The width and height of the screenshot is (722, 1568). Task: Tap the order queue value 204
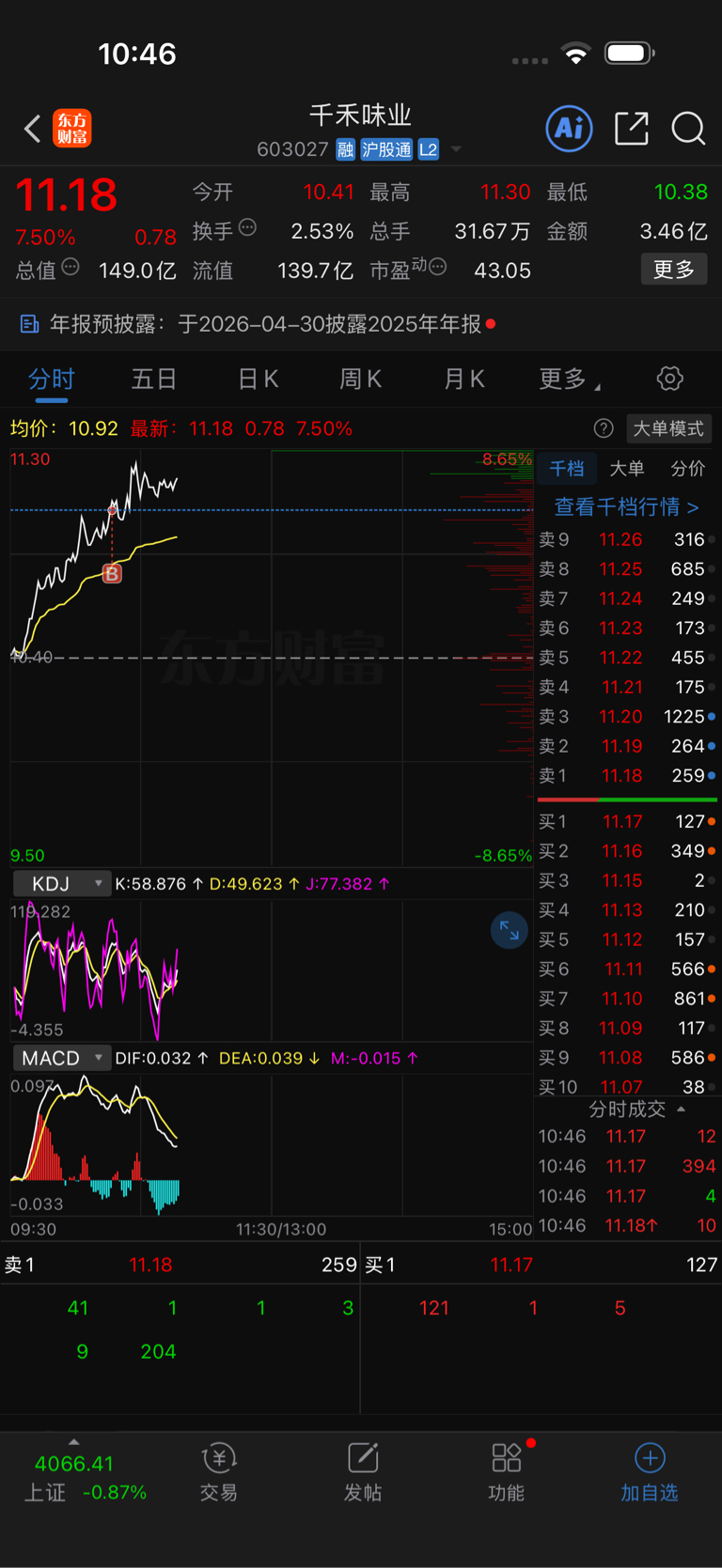[x=158, y=1351]
